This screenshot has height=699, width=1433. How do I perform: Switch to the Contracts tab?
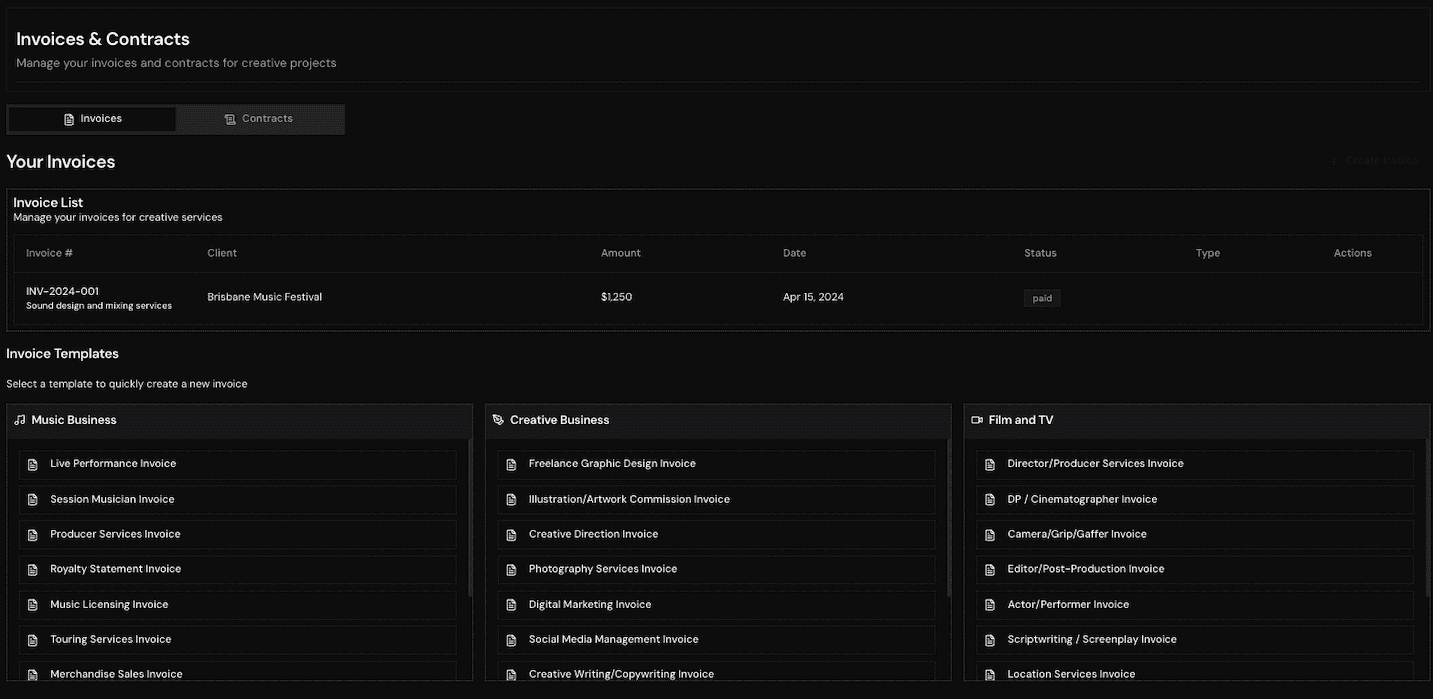coord(259,119)
